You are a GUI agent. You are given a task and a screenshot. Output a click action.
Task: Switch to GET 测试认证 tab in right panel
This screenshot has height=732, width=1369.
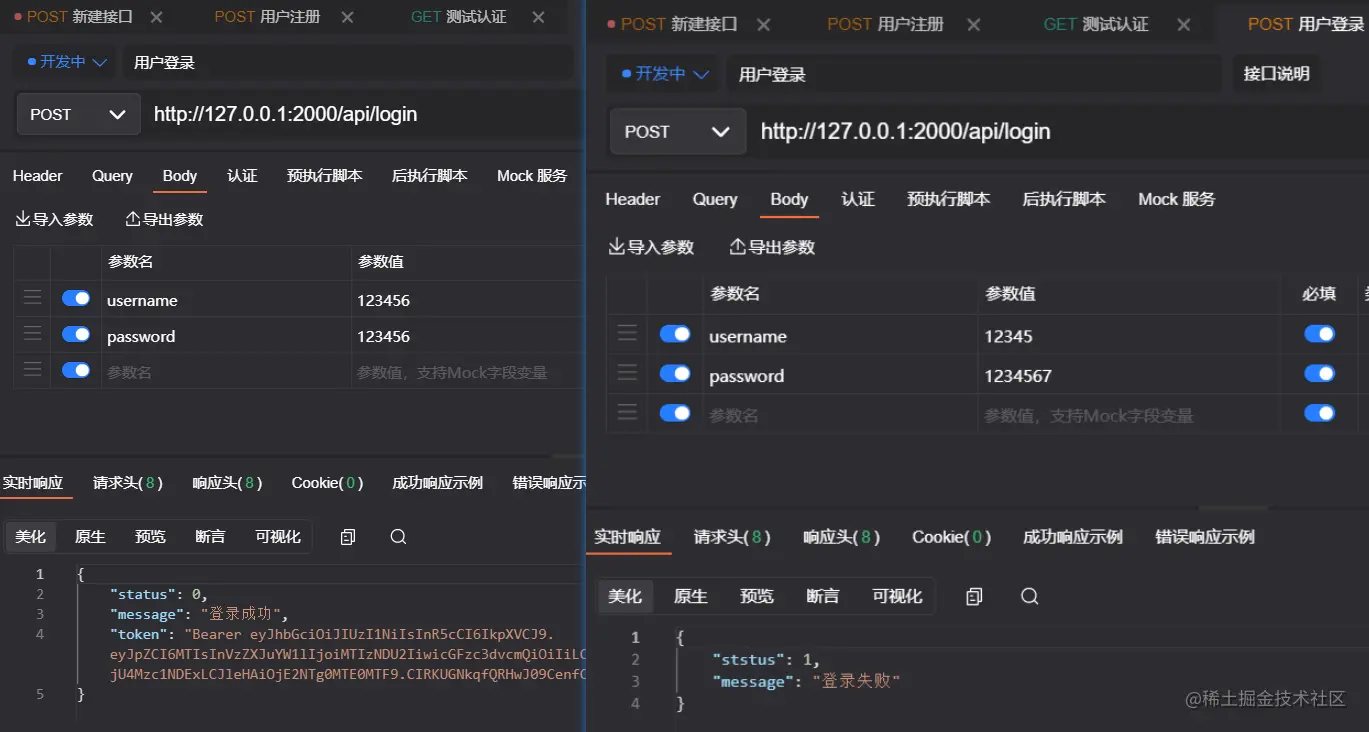(x=1095, y=24)
